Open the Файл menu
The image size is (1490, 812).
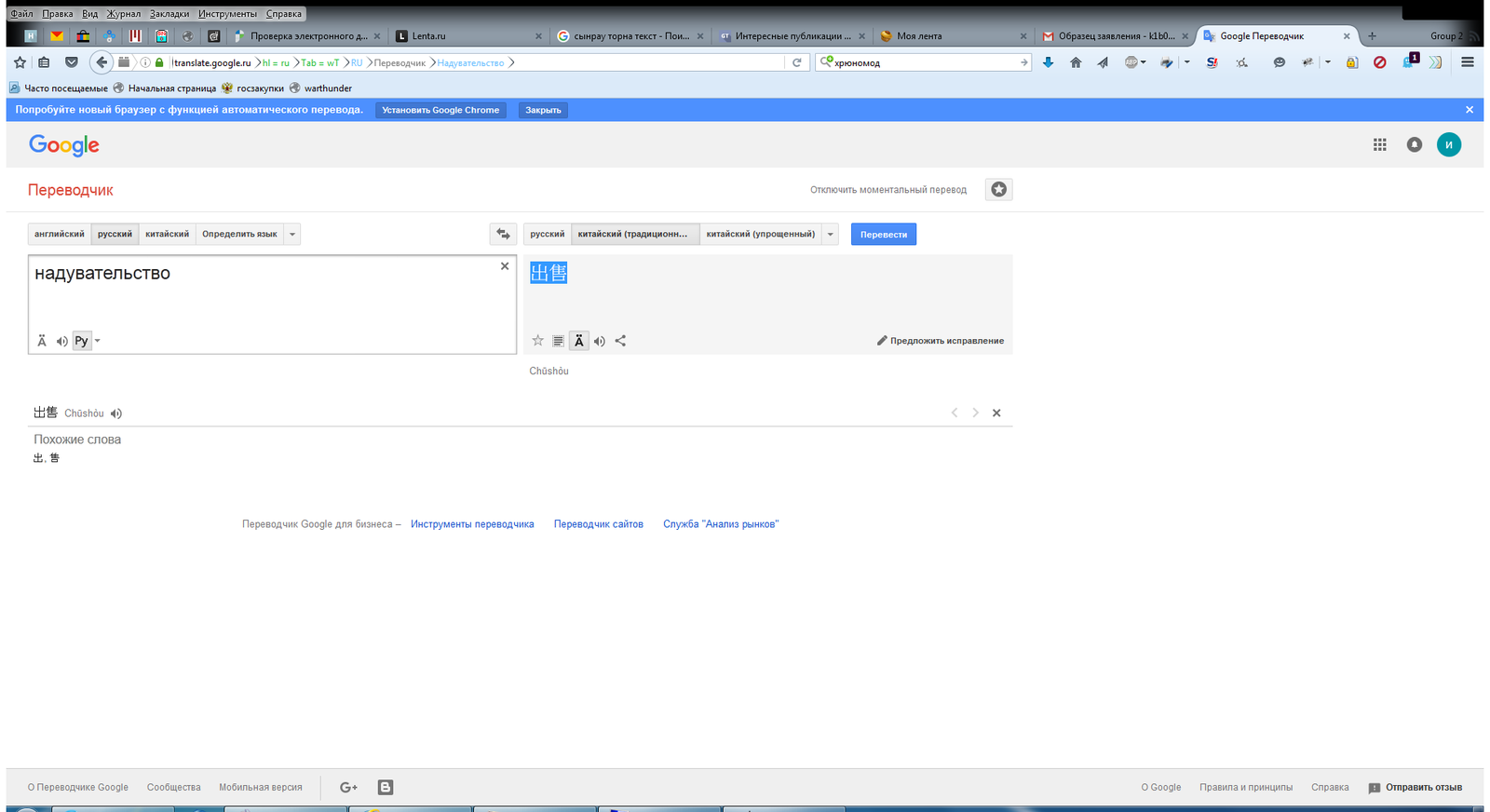pos(21,14)
